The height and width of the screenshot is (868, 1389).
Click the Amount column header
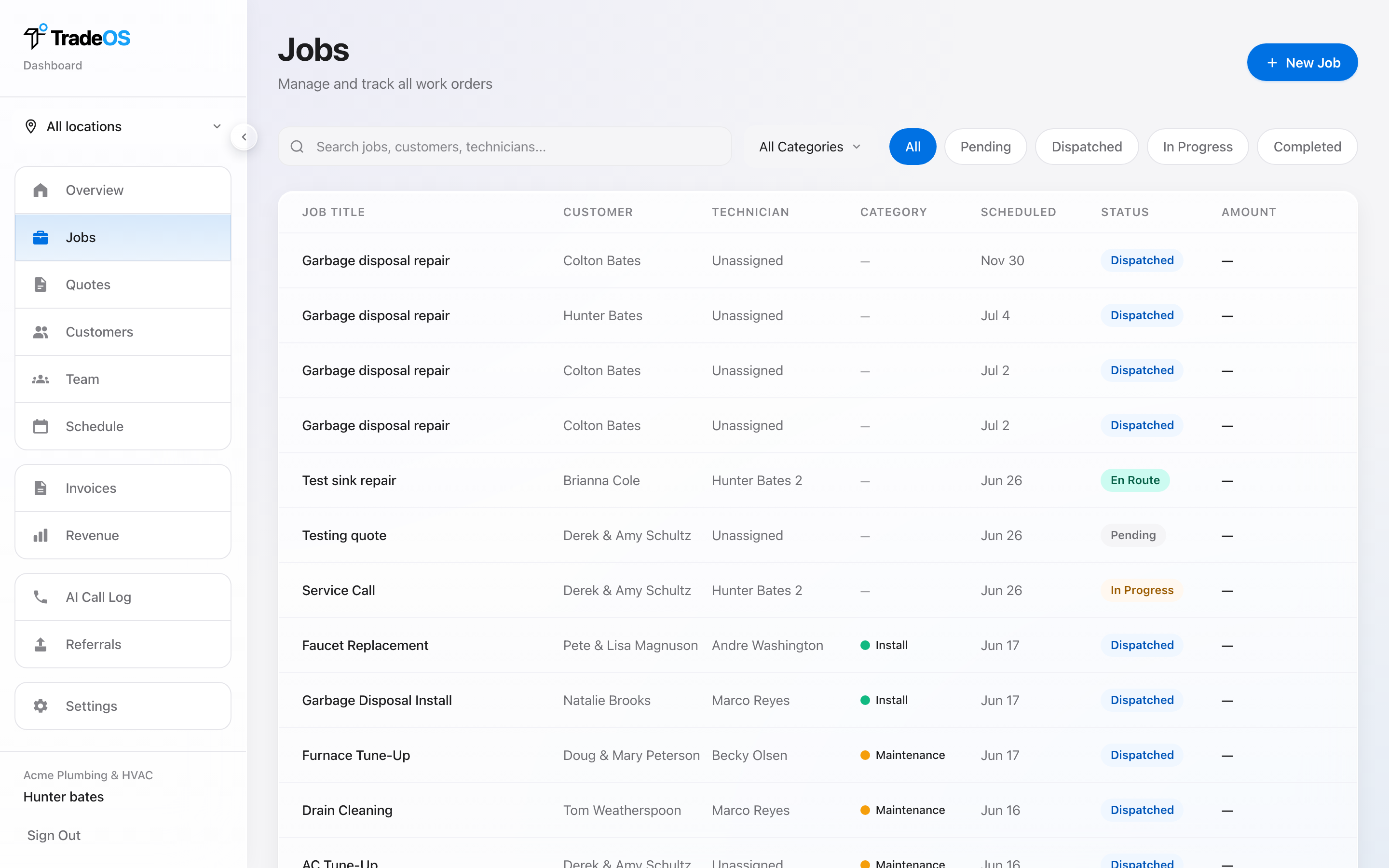[x=1249, y=212]
